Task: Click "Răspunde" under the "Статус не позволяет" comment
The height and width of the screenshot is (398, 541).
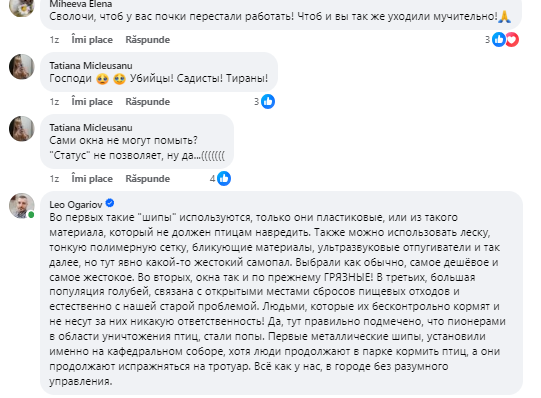Action: pos(148,179)
